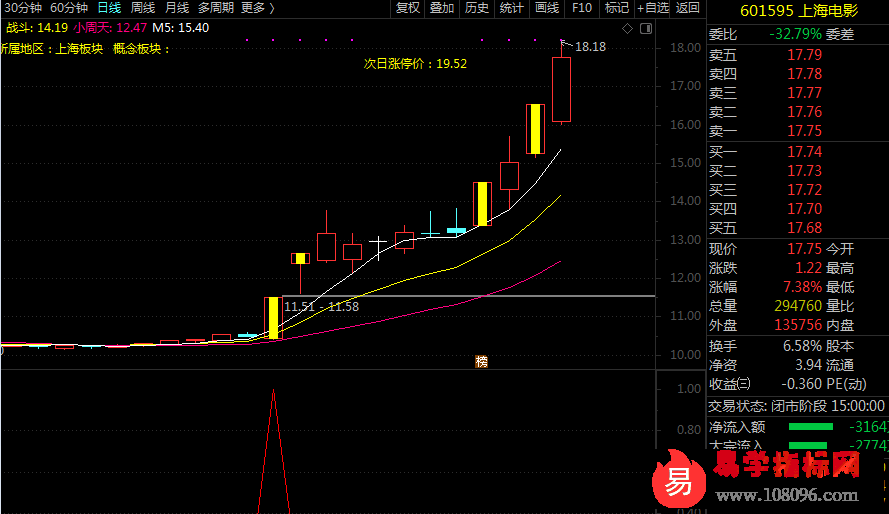Click the 返回 back button
Screen dimensions: 889x514
(687, 8)
